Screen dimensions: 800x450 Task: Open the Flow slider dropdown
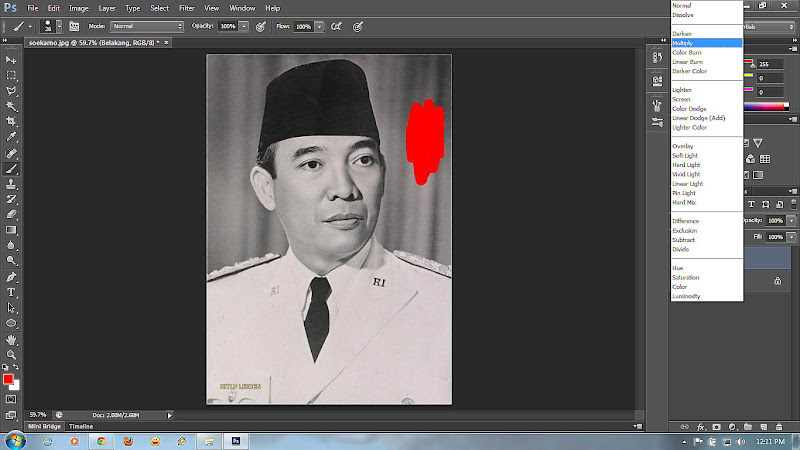[x=319, y=27]
